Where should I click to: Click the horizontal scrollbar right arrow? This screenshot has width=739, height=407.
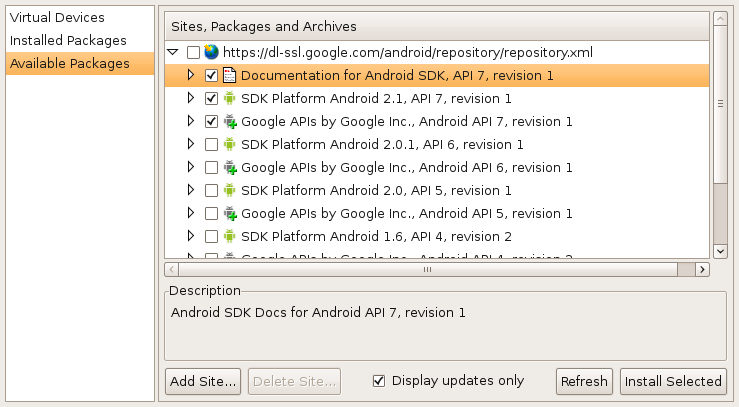tap(702, 269)
